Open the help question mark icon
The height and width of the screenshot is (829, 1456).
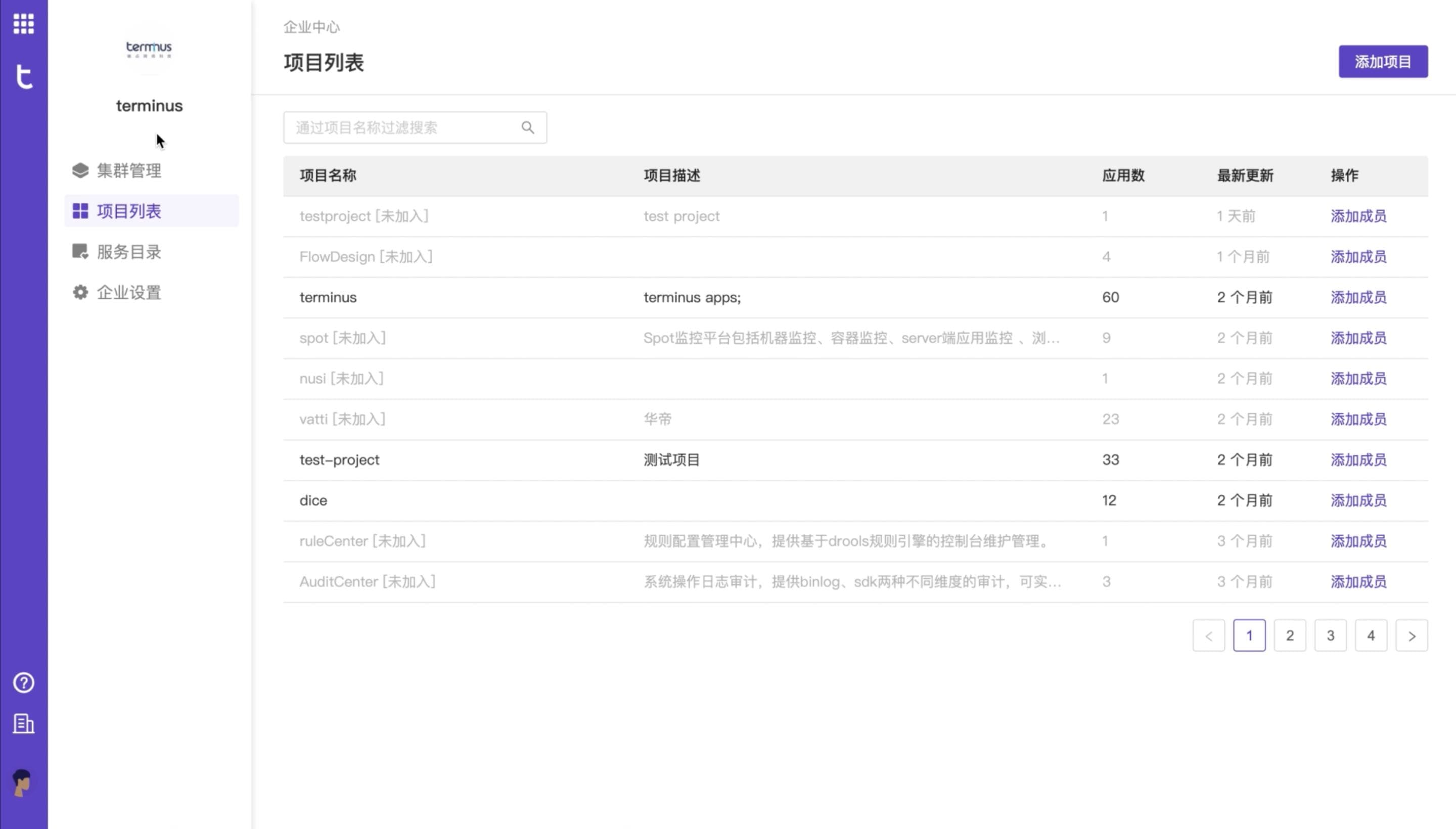[23, 682]
